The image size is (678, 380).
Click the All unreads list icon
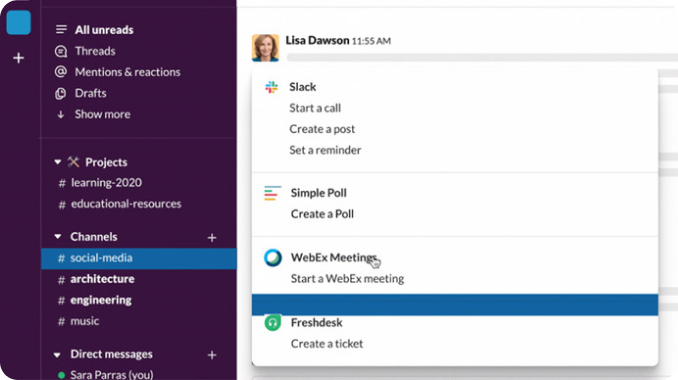tap(61, 29)
